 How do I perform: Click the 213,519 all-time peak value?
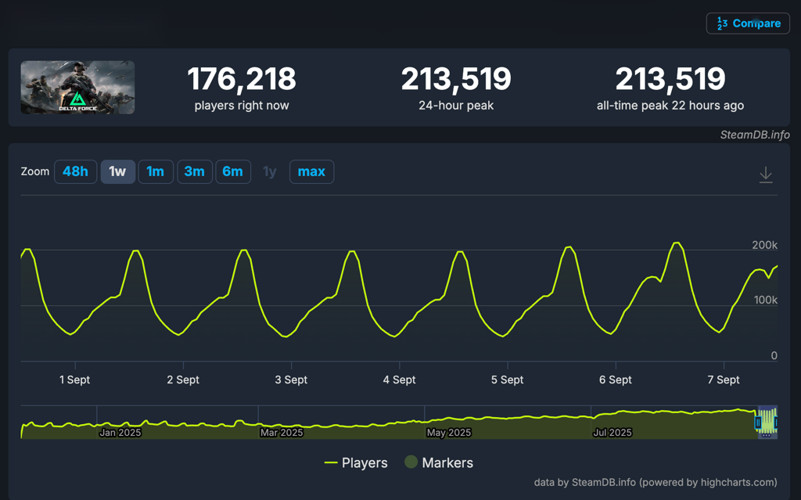[x=669, y=79]
